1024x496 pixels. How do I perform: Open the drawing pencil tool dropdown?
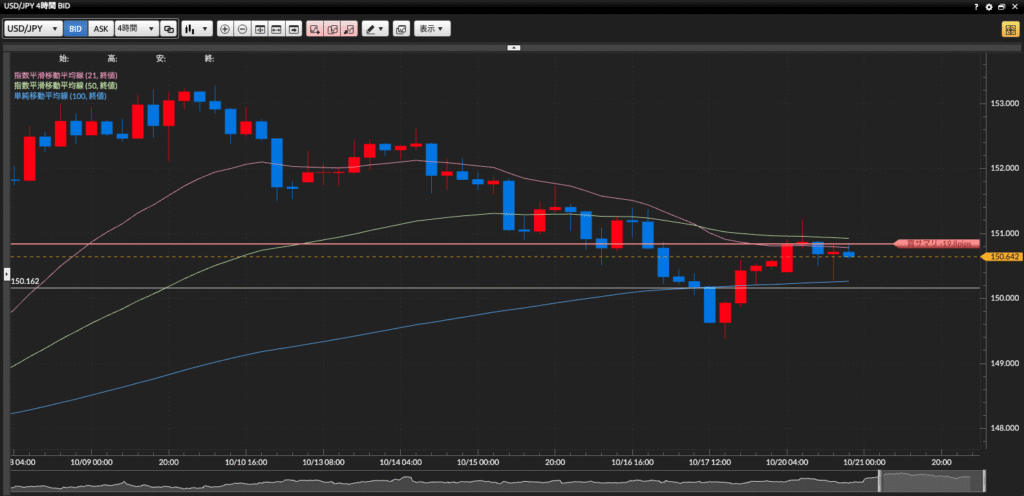(x=375, y=29)
